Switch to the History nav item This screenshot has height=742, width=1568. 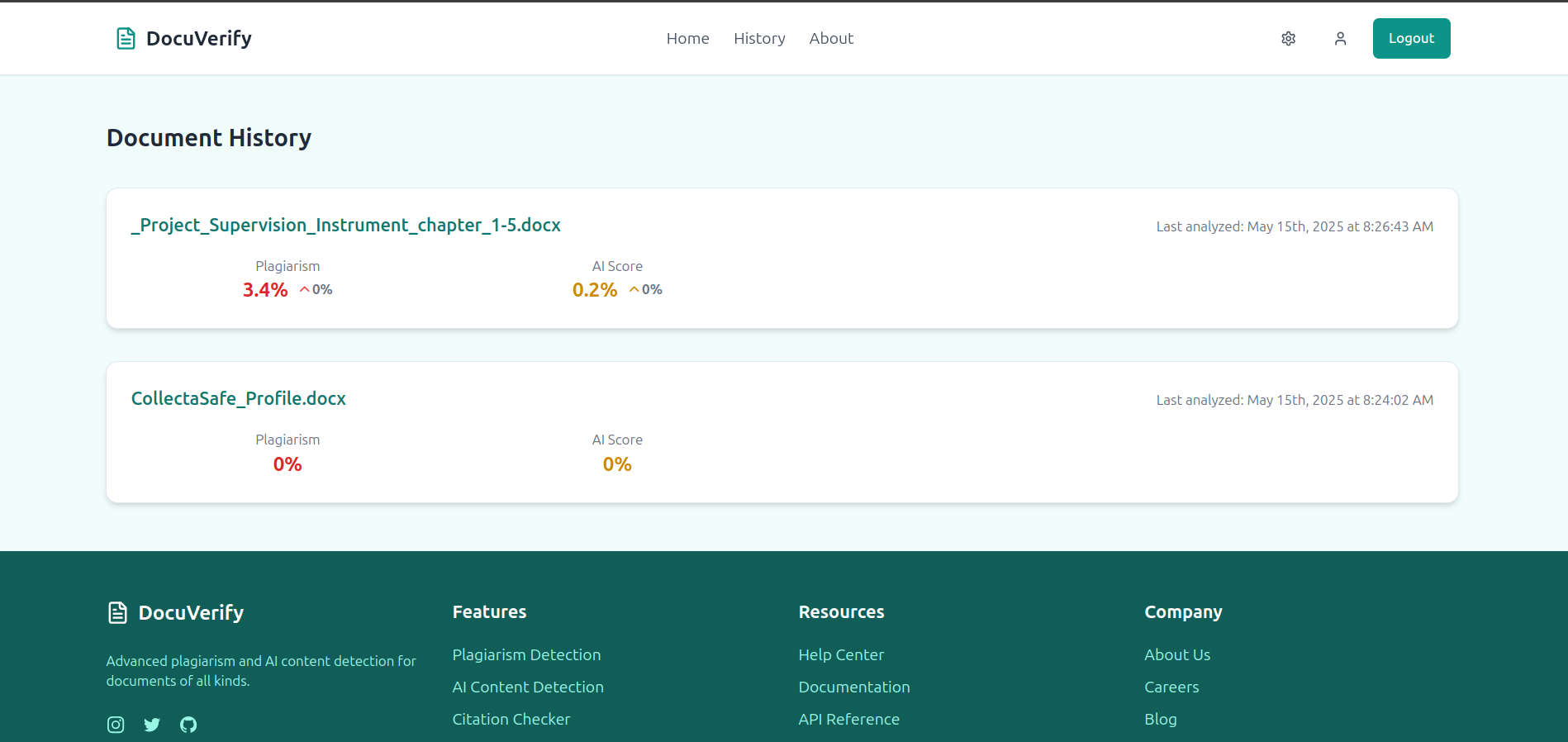[x=759, y=39]
